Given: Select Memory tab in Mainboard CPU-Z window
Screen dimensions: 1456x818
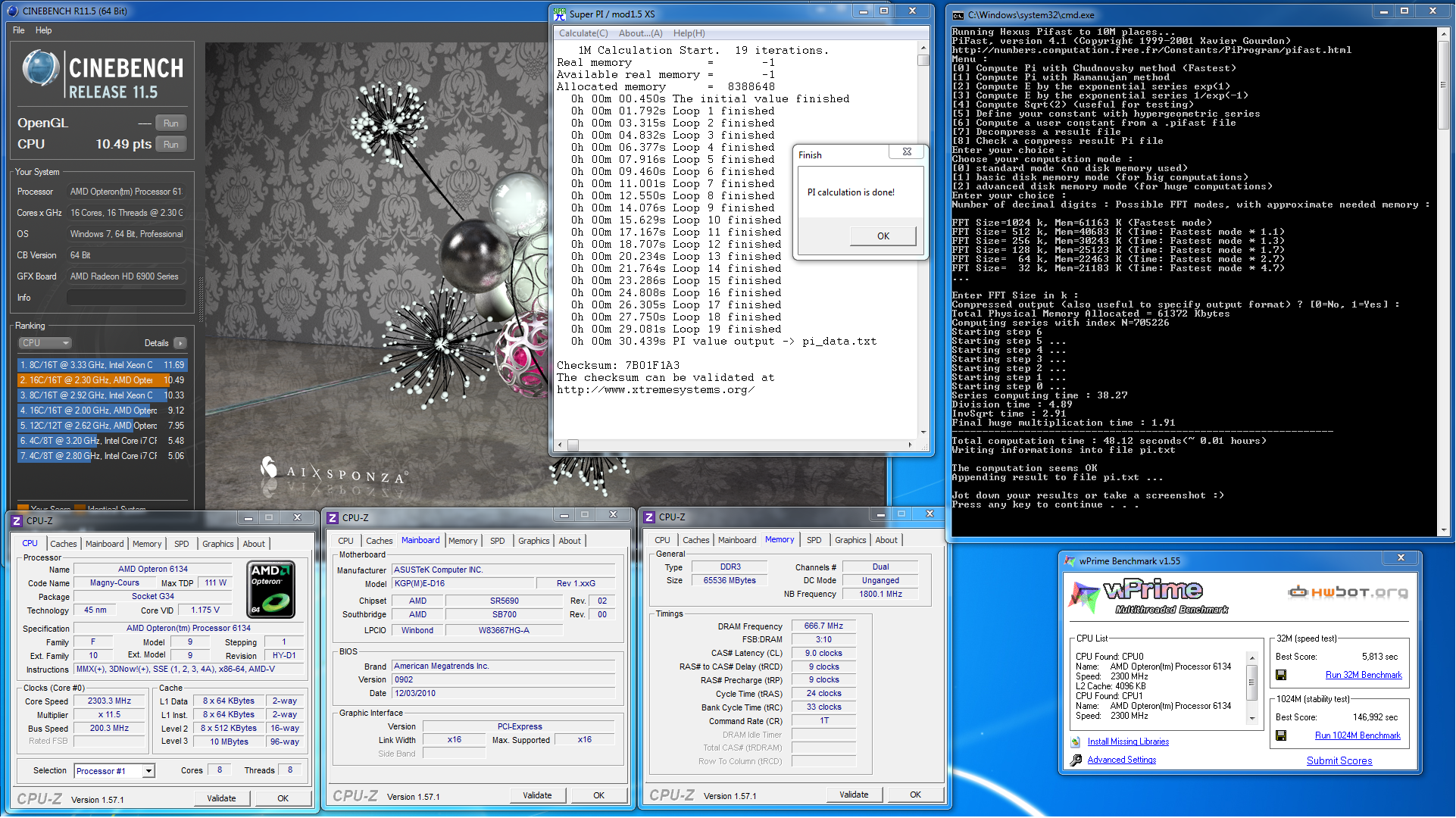Looking at the screenshot, I should [x=463, y=541].
